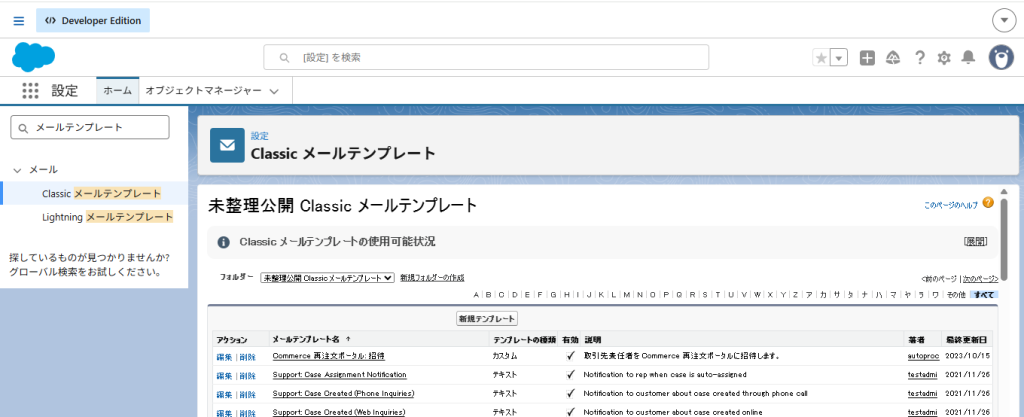The image size is (1024, 417).
Task: Click the 有効 checkmark for Case Created (Phone Inquiries)
Action: [x=571, y=394]
